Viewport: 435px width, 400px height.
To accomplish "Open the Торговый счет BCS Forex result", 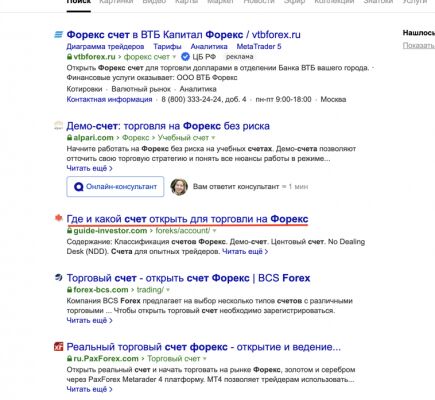I will click(x=188, y=278).
